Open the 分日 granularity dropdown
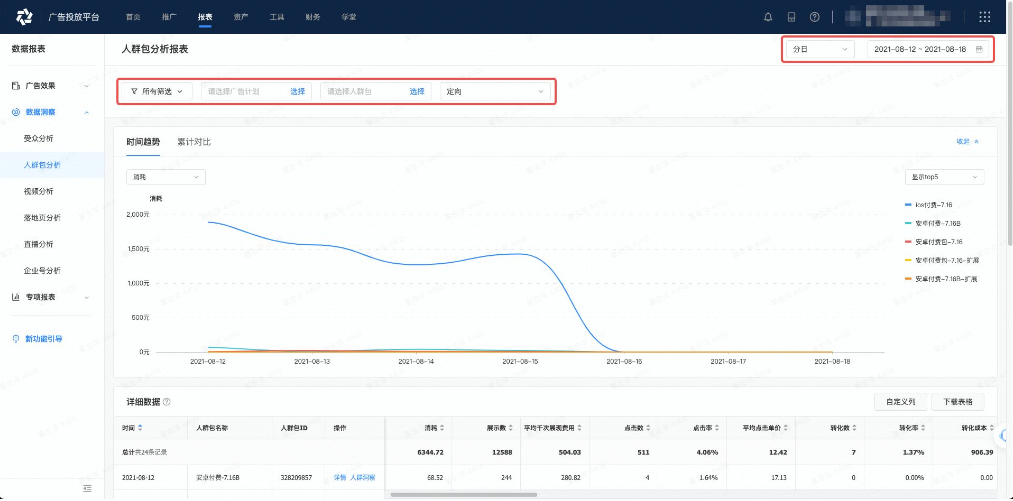Image resolution: width=1013 pixels, height=501 pixels. [x=820, y=49]
